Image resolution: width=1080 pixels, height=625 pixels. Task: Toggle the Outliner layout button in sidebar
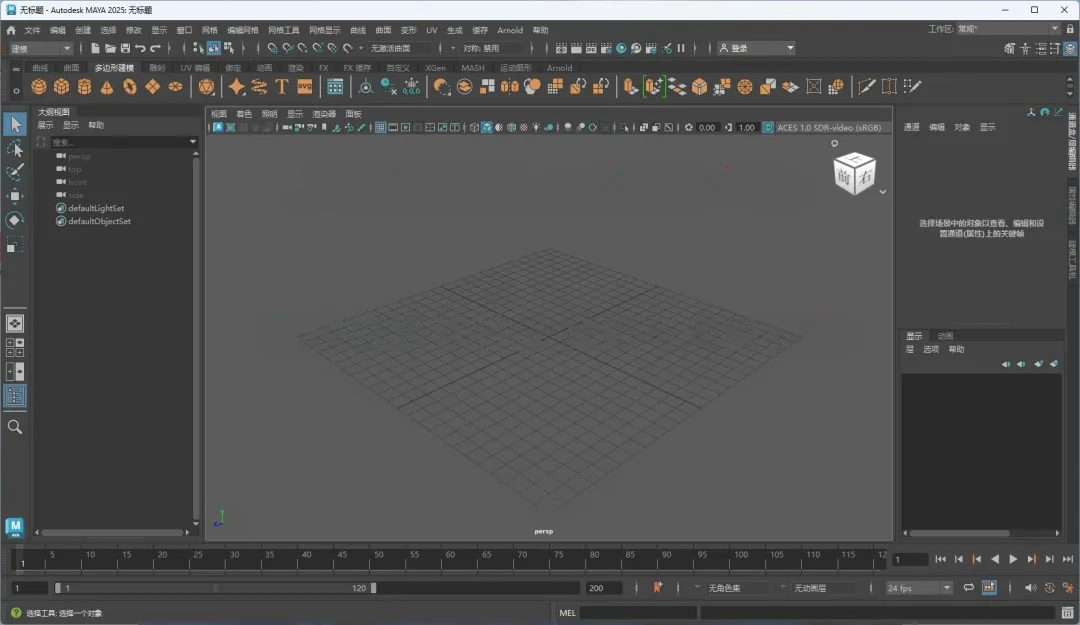click(x=14, y=396)
